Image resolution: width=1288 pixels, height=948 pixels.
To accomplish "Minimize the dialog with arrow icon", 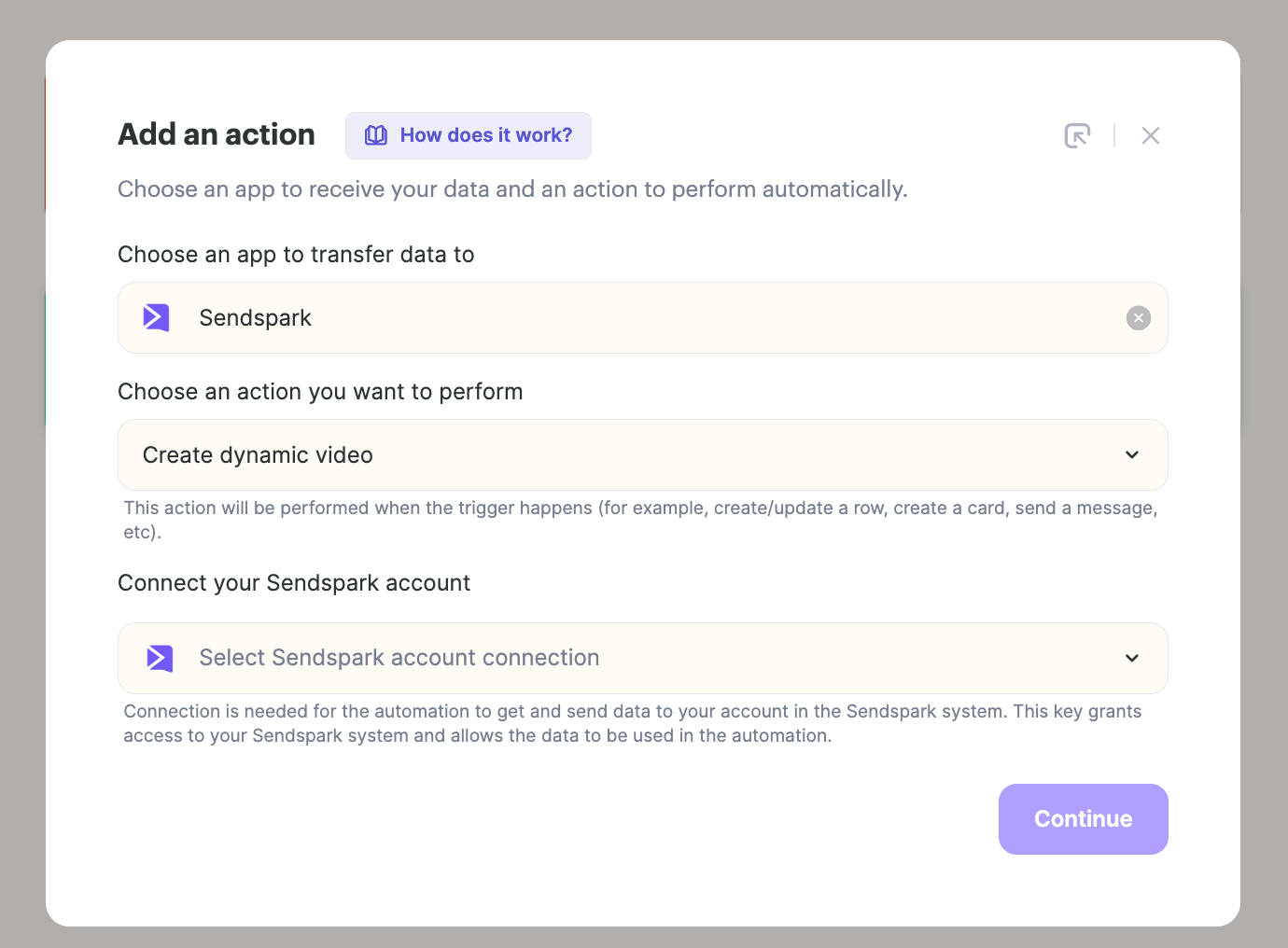I will click(1077, 135).
